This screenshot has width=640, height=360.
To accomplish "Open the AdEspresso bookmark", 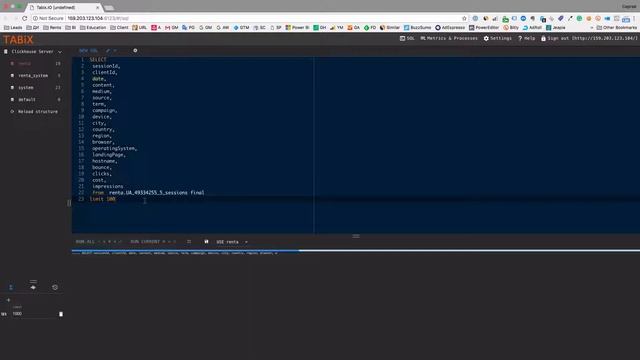I will [x=450, y=28].
